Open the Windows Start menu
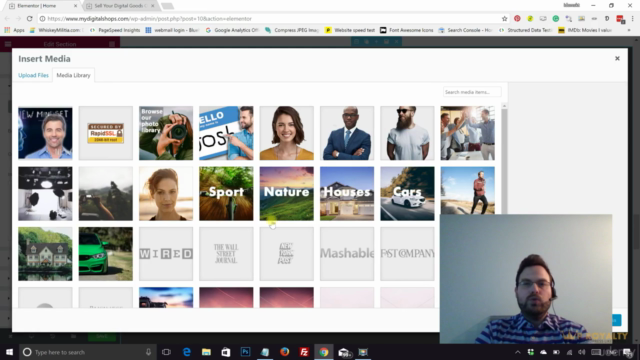 pyautogui.click(x=9, y=352)
